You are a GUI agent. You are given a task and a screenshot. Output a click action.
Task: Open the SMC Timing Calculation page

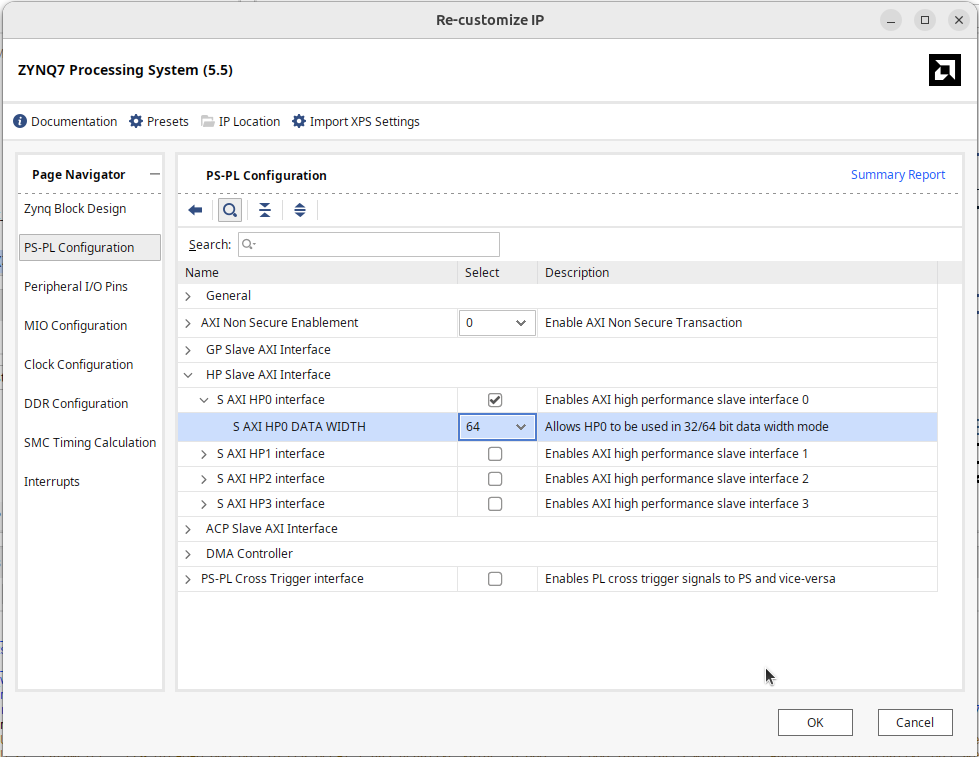point(90,443)
